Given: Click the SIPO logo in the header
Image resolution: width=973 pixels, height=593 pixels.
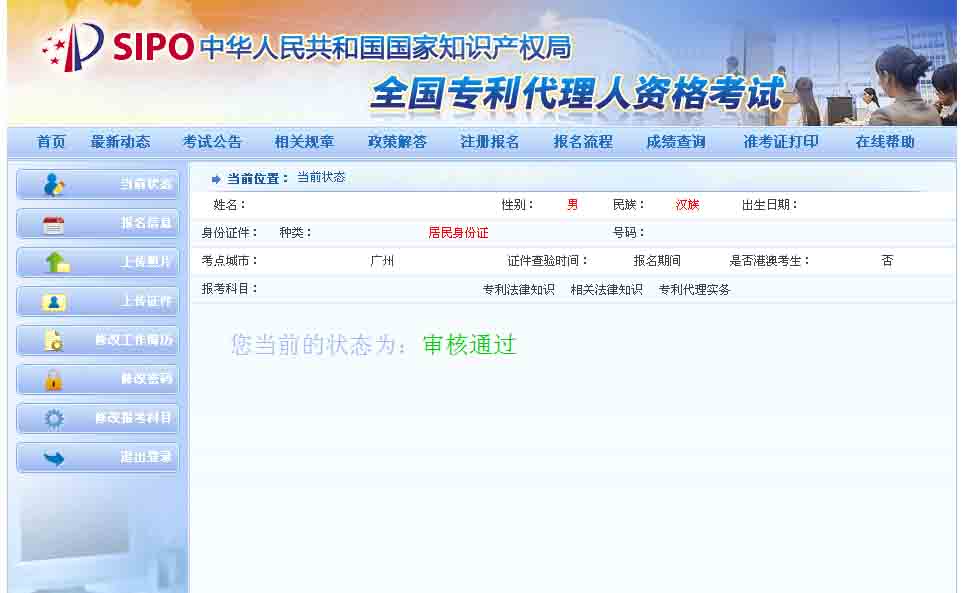Looking at the screenshot, I should [118, 46].
